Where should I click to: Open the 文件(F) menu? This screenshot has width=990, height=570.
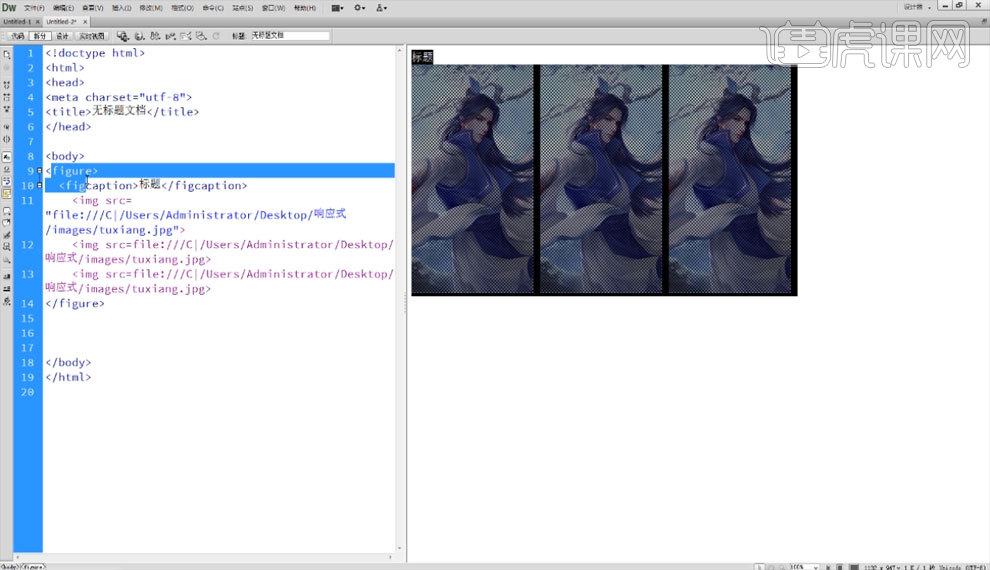pos(34,8)
